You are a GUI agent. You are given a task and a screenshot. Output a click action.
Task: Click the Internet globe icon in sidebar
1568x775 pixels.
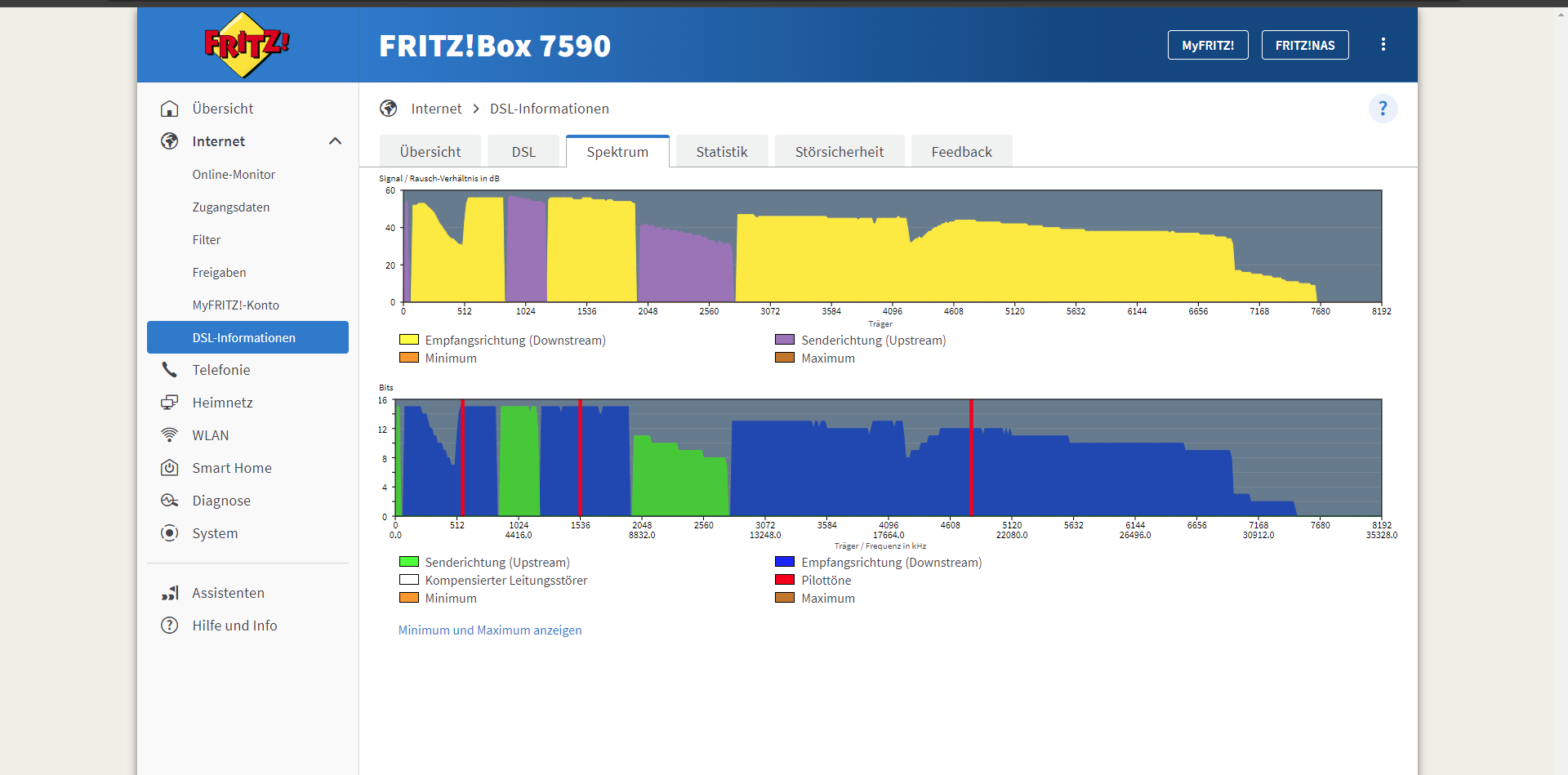point(170,141)
